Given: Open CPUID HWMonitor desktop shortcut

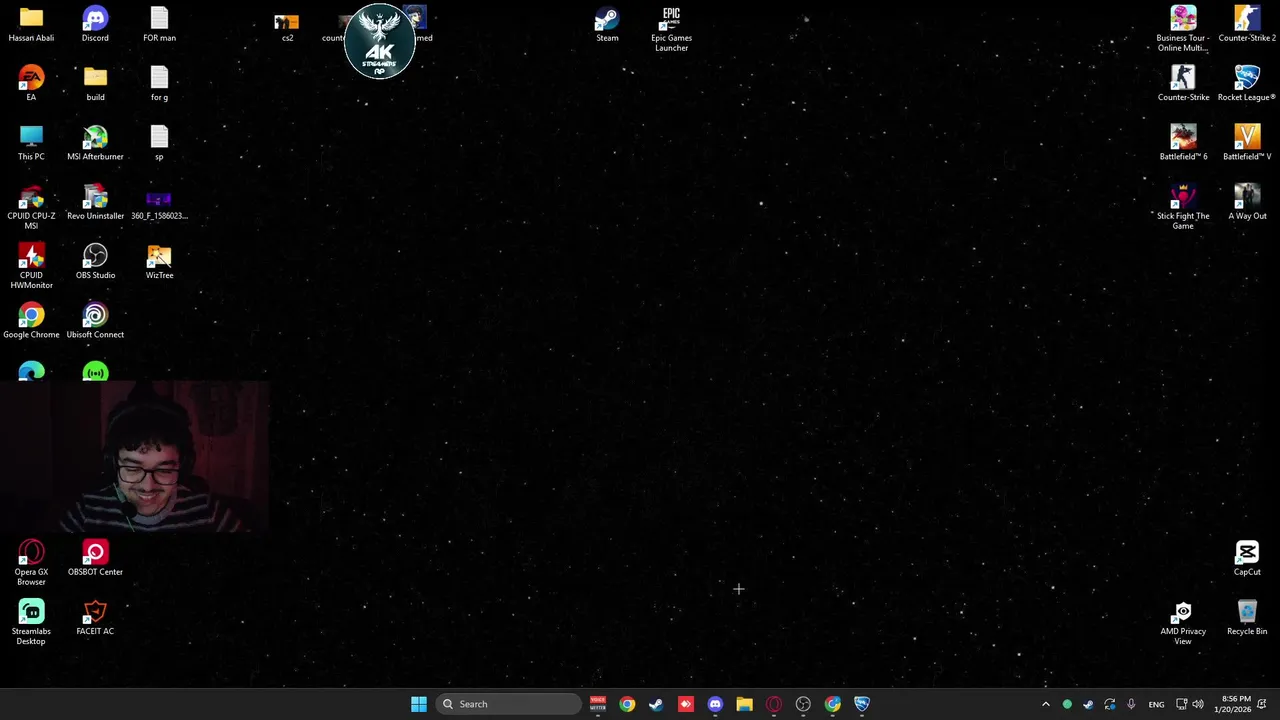Looking at the screenshot, I should click(31, 266).
